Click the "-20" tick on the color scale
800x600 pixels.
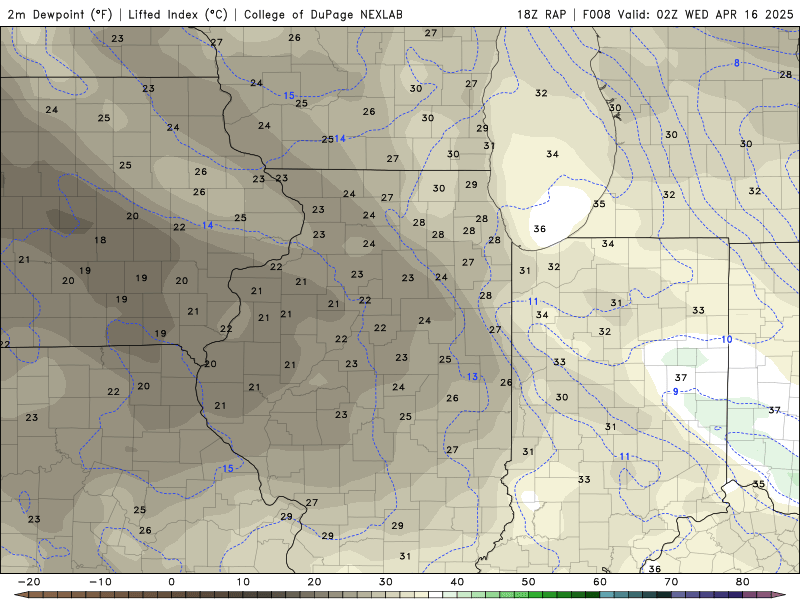point(29,582)
